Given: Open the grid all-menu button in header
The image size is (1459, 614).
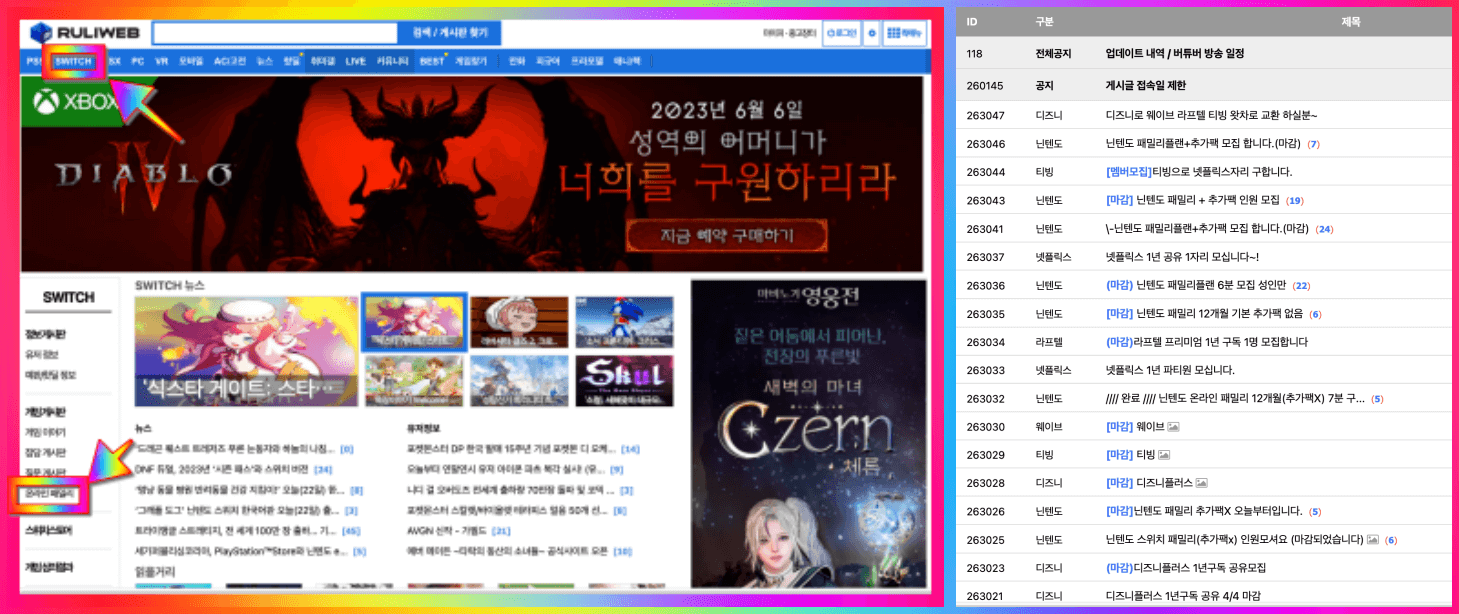Looking at the screenshot, I should click(x=904, y=33).
